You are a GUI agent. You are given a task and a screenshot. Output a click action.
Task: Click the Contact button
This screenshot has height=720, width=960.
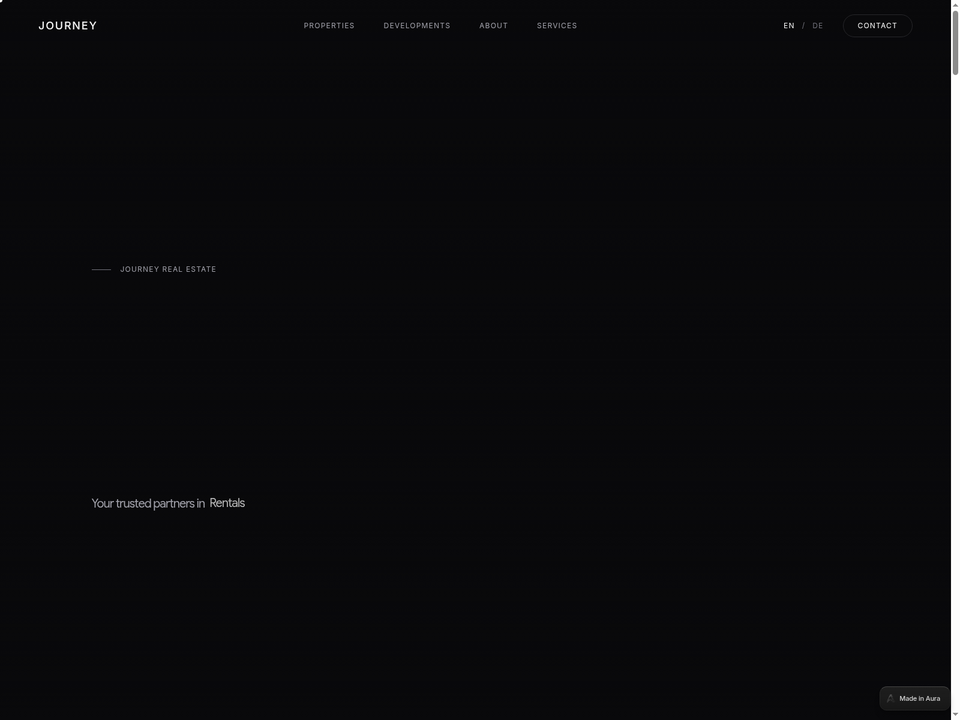877,26
